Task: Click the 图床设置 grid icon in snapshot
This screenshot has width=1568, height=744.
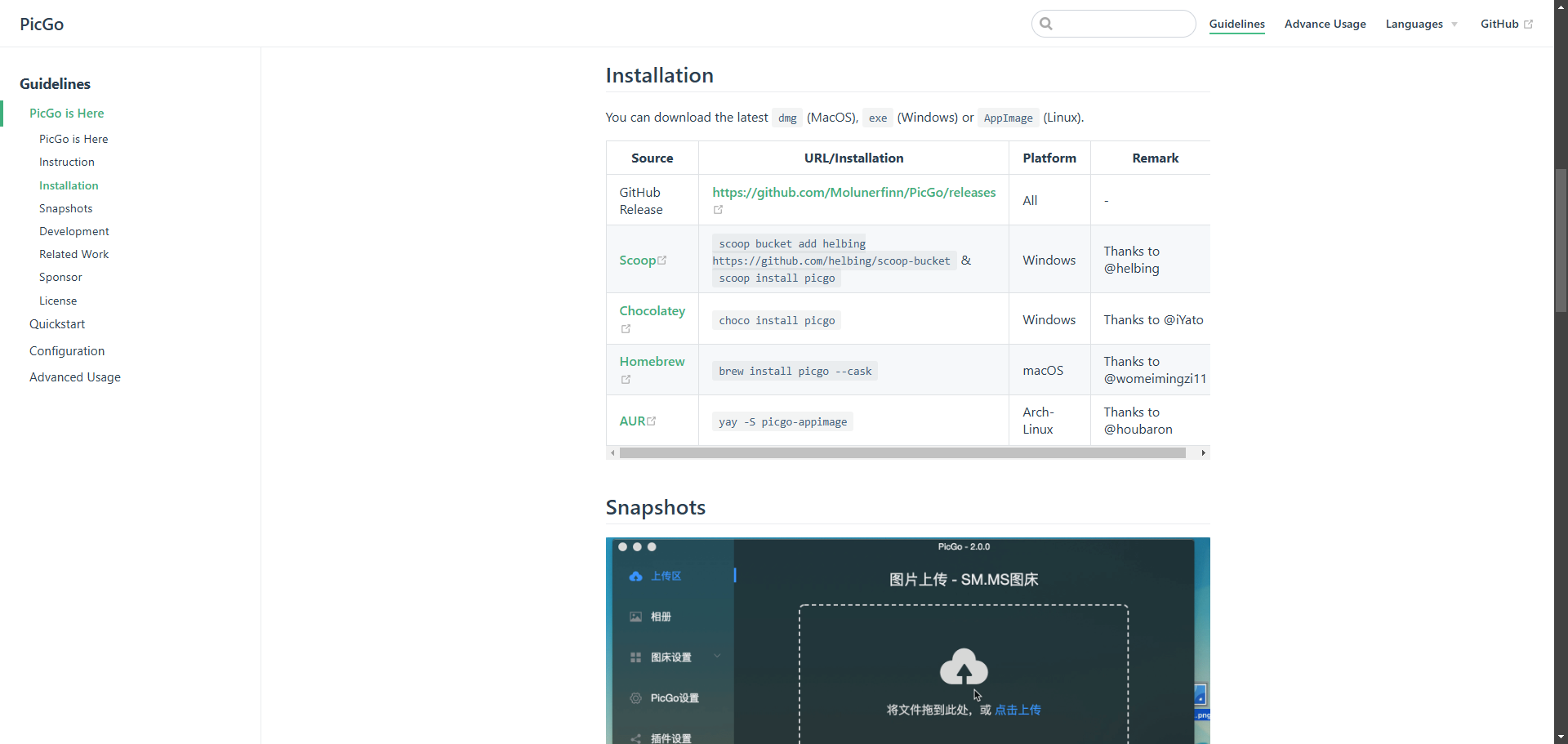Action: coord(635,657)
